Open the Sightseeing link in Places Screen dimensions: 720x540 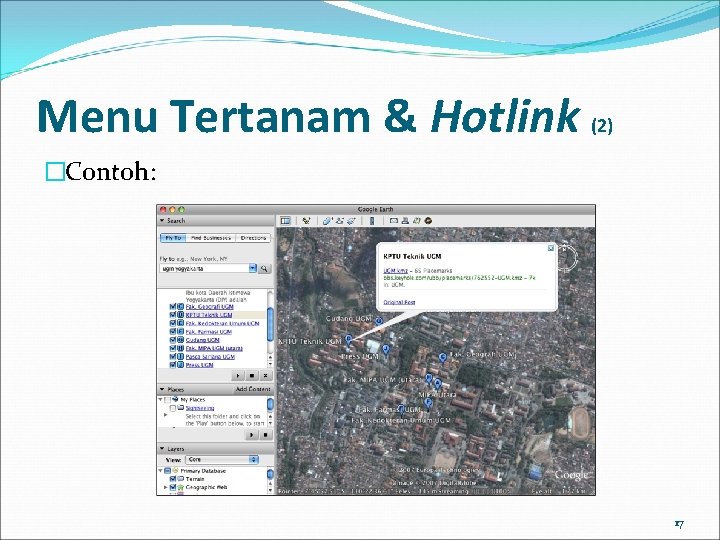click(x=200, y=408)
